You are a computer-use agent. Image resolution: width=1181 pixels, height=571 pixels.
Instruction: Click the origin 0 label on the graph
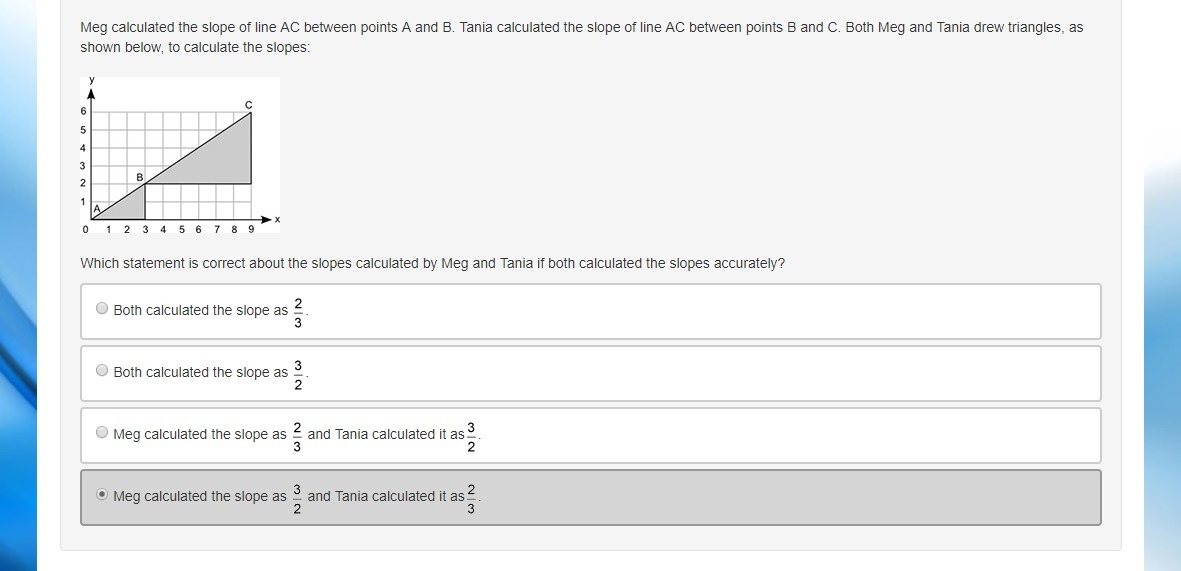(x=85, y=229)
